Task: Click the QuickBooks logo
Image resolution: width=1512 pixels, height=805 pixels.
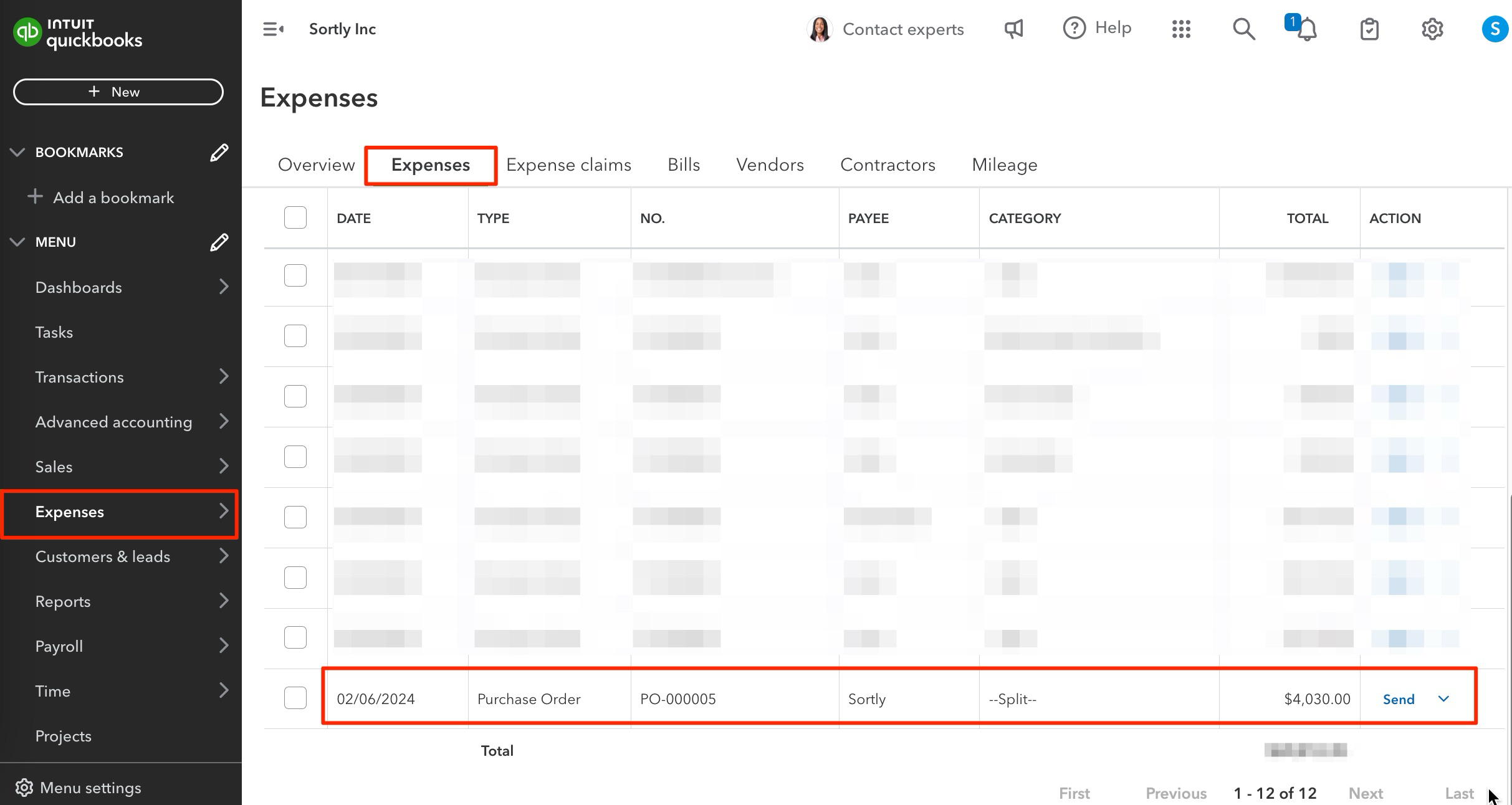Action: (x=78, y=32)
